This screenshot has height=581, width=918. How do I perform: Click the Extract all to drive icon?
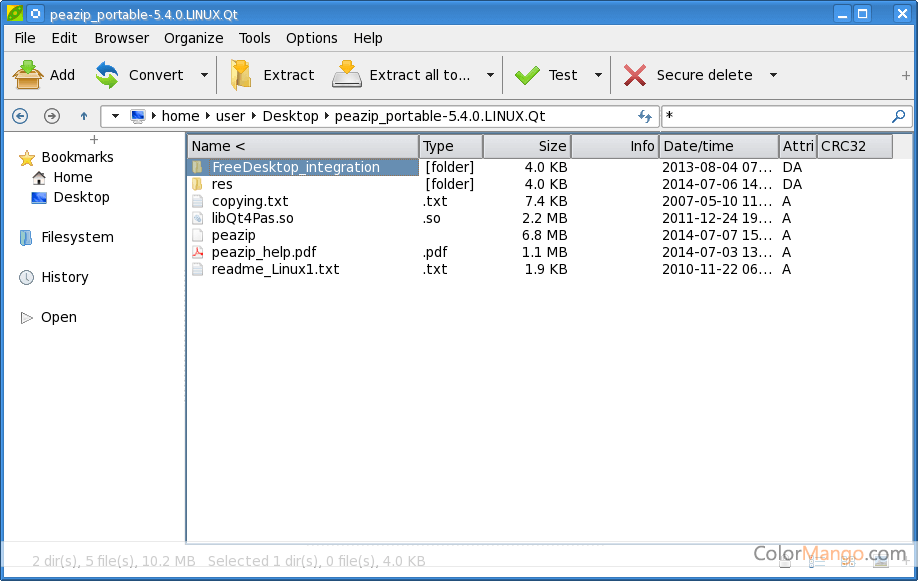tap(347, 74)
